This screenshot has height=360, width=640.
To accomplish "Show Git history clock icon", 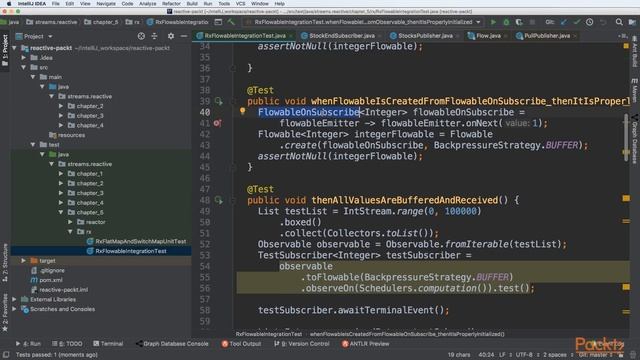I will pos(589,22).
